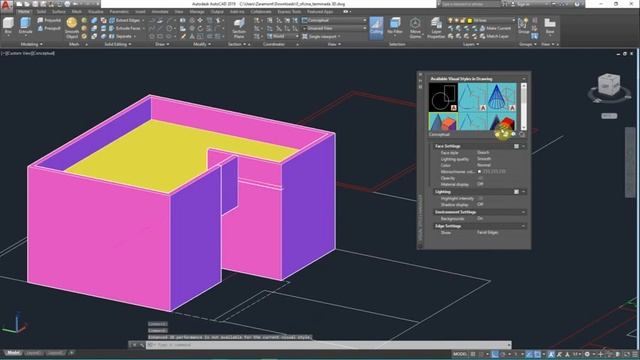This screenshot has width=640, height=360.
Task: Click Match Layer button
Action: click(494, 36)
